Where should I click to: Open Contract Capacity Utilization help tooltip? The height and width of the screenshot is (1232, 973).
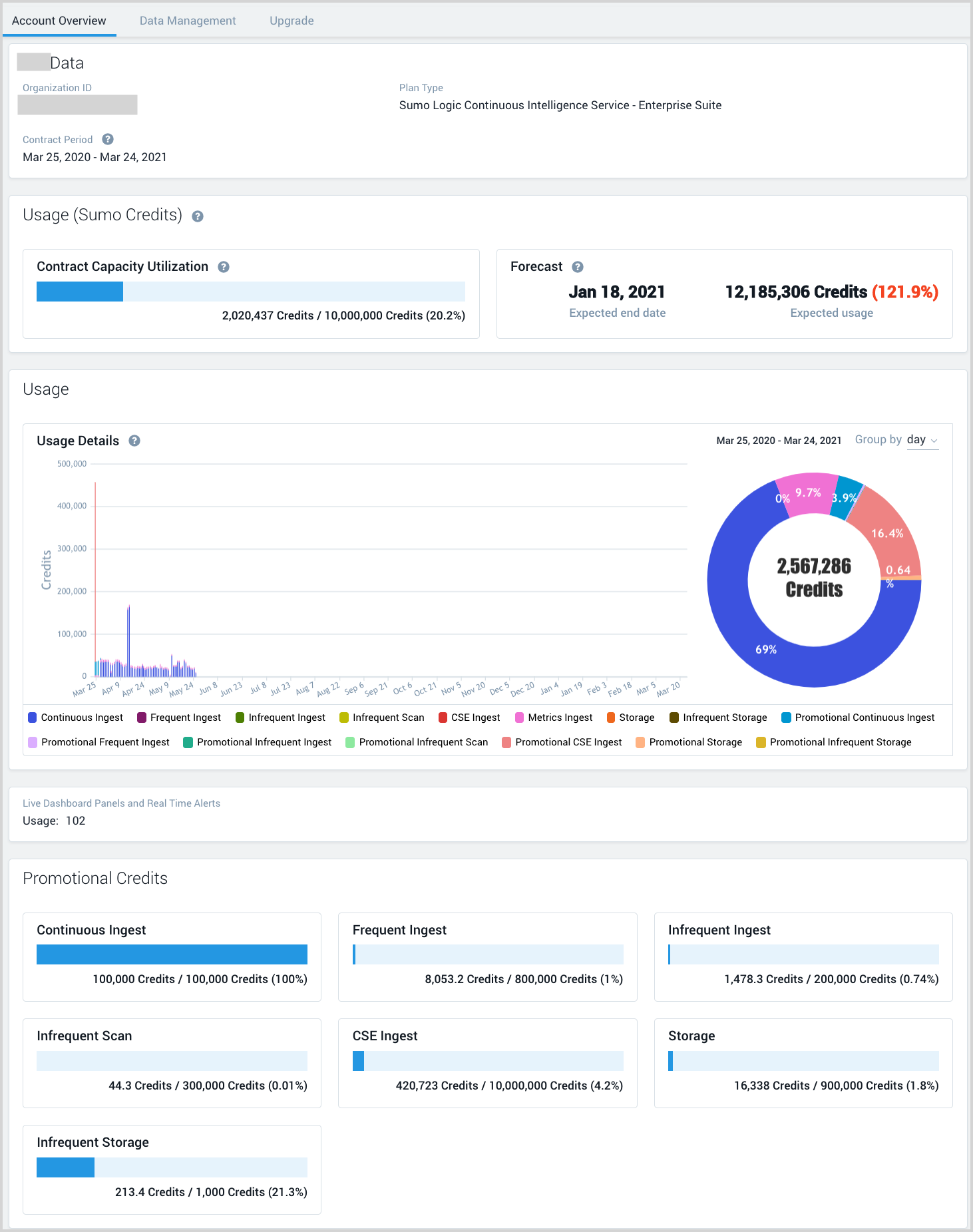(x=224, y=267)
